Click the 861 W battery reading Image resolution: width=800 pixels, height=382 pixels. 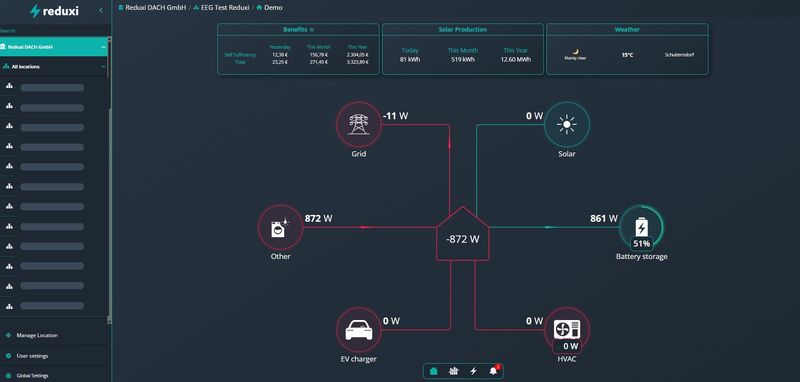(x=604, y=218)
